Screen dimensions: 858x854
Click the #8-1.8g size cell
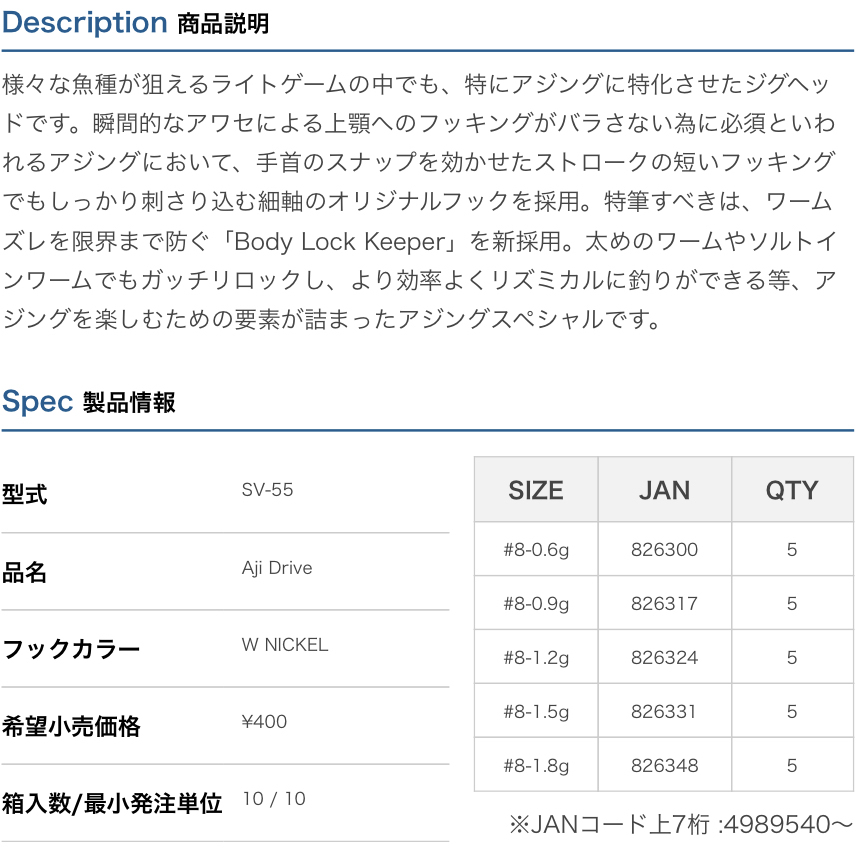pos(536,765)
